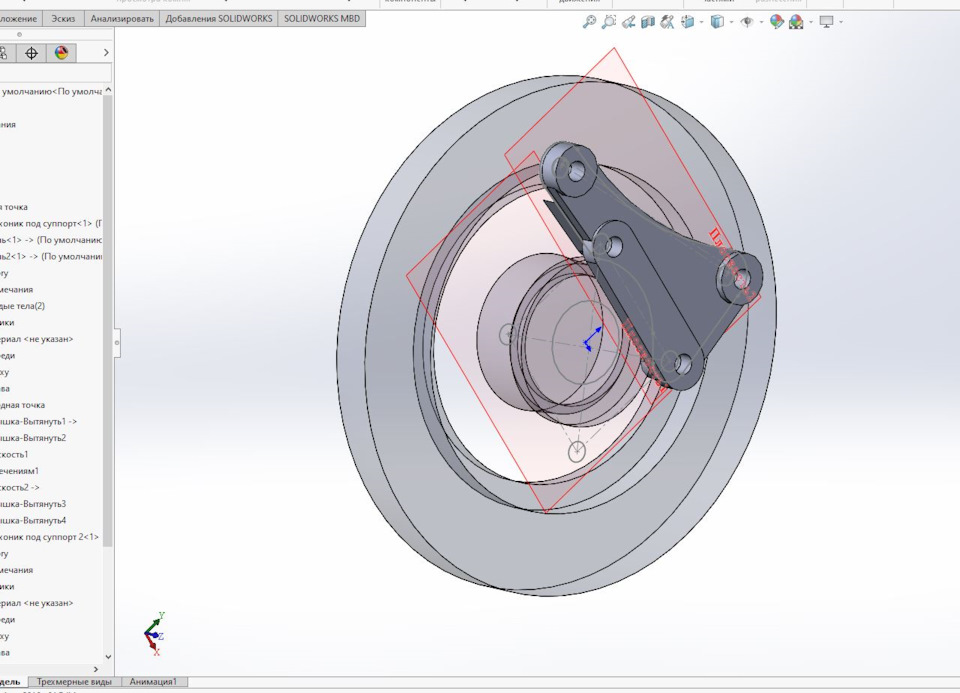
Task: Select the 'коник под суппорт 2<1>' component
Action: [x=50, y=538]
